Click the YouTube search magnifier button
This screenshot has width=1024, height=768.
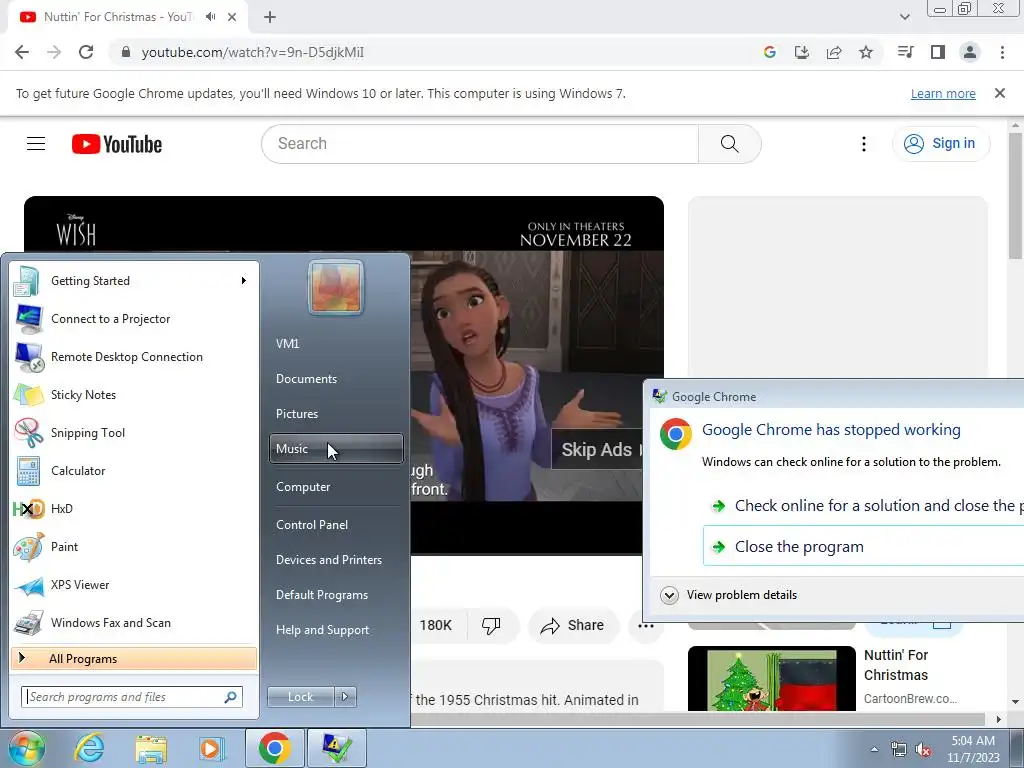[729, 144]
